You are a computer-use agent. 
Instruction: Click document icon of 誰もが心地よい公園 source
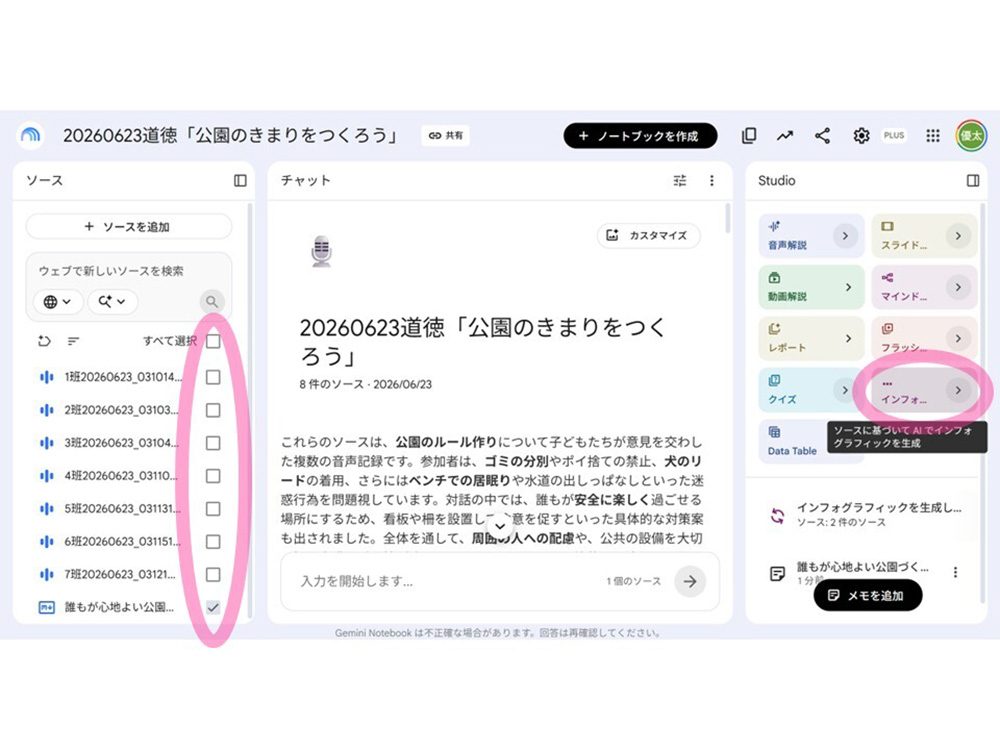[47, 607]
